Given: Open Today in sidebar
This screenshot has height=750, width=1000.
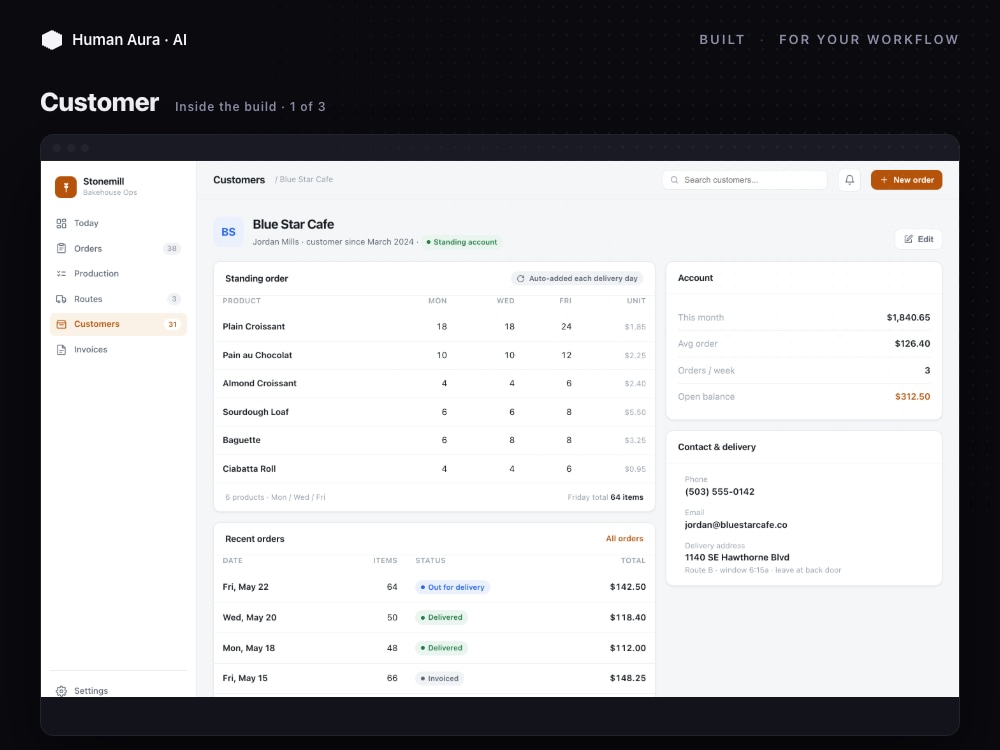Looking at the screenshot, I should coord(118,223).
